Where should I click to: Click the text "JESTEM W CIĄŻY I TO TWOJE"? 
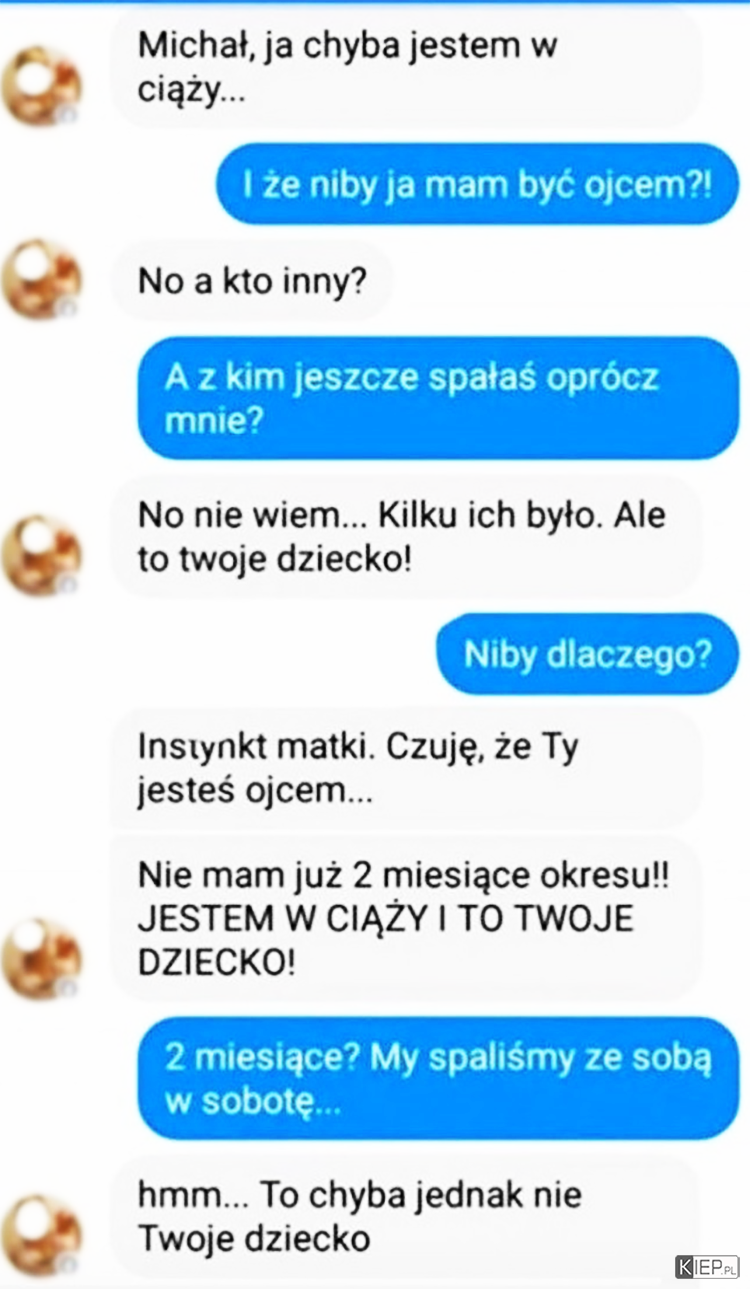point(385,920)
